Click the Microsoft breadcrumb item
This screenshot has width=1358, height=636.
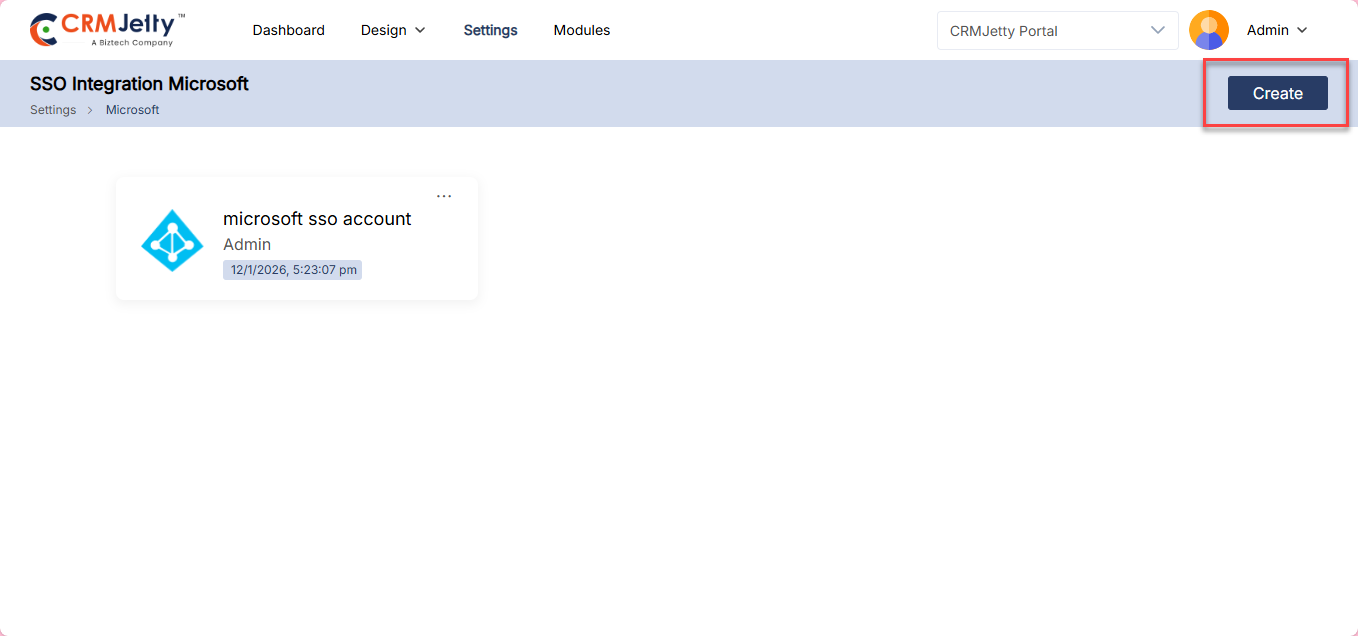point(132,110)
